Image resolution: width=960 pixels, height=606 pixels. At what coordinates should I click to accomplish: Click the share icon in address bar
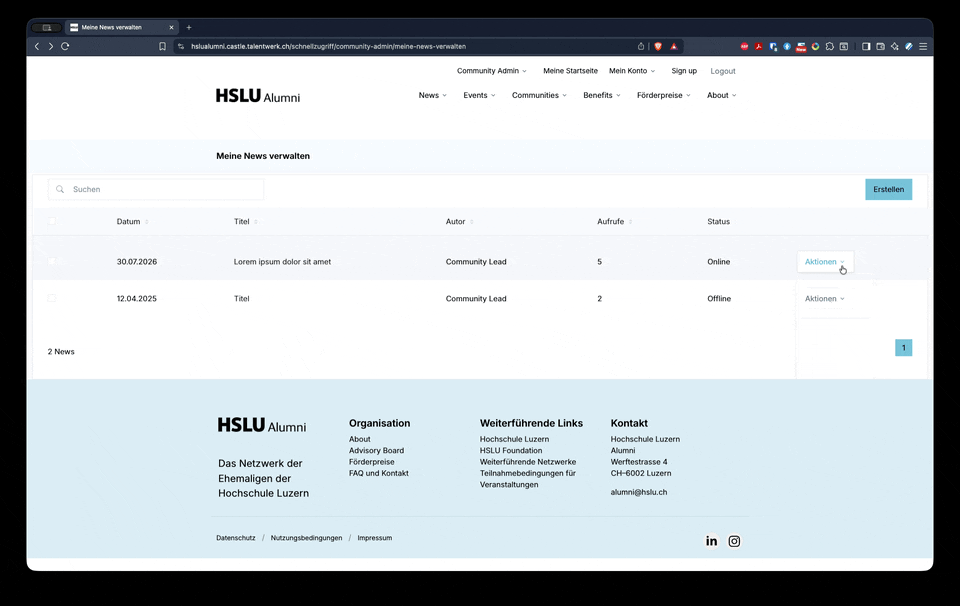coord(641,46)
